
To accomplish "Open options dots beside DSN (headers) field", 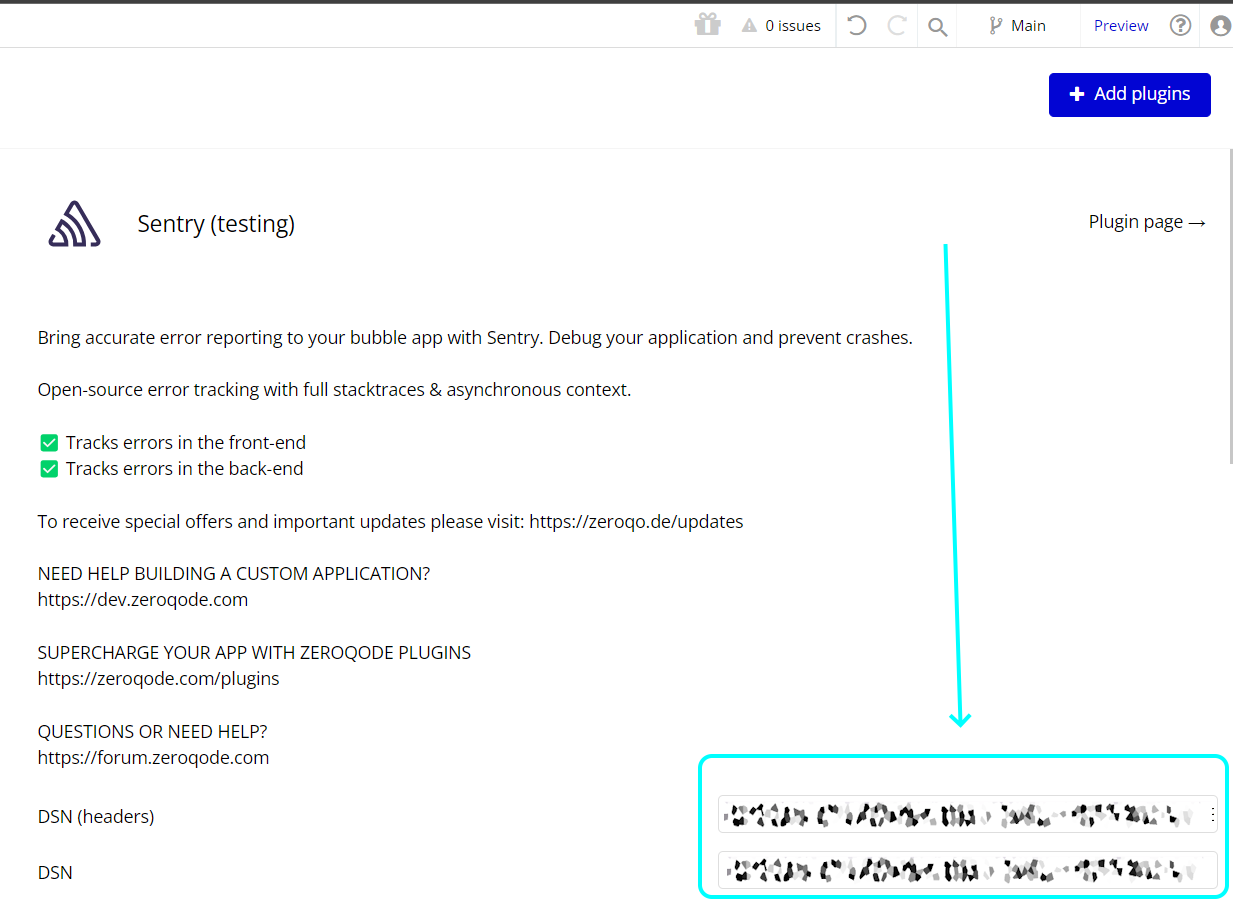I will tap(1212, 815).
